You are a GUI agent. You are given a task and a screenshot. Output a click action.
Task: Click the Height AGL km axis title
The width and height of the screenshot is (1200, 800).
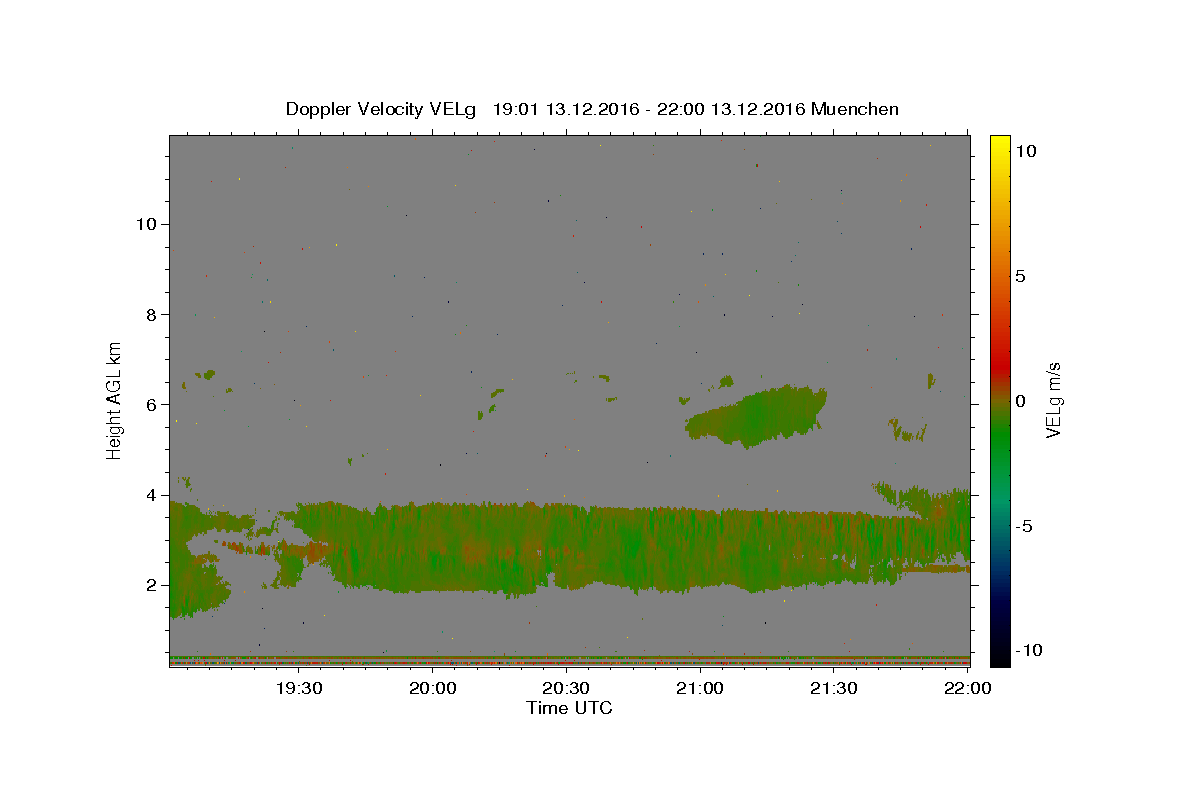[x=114, y=400]
